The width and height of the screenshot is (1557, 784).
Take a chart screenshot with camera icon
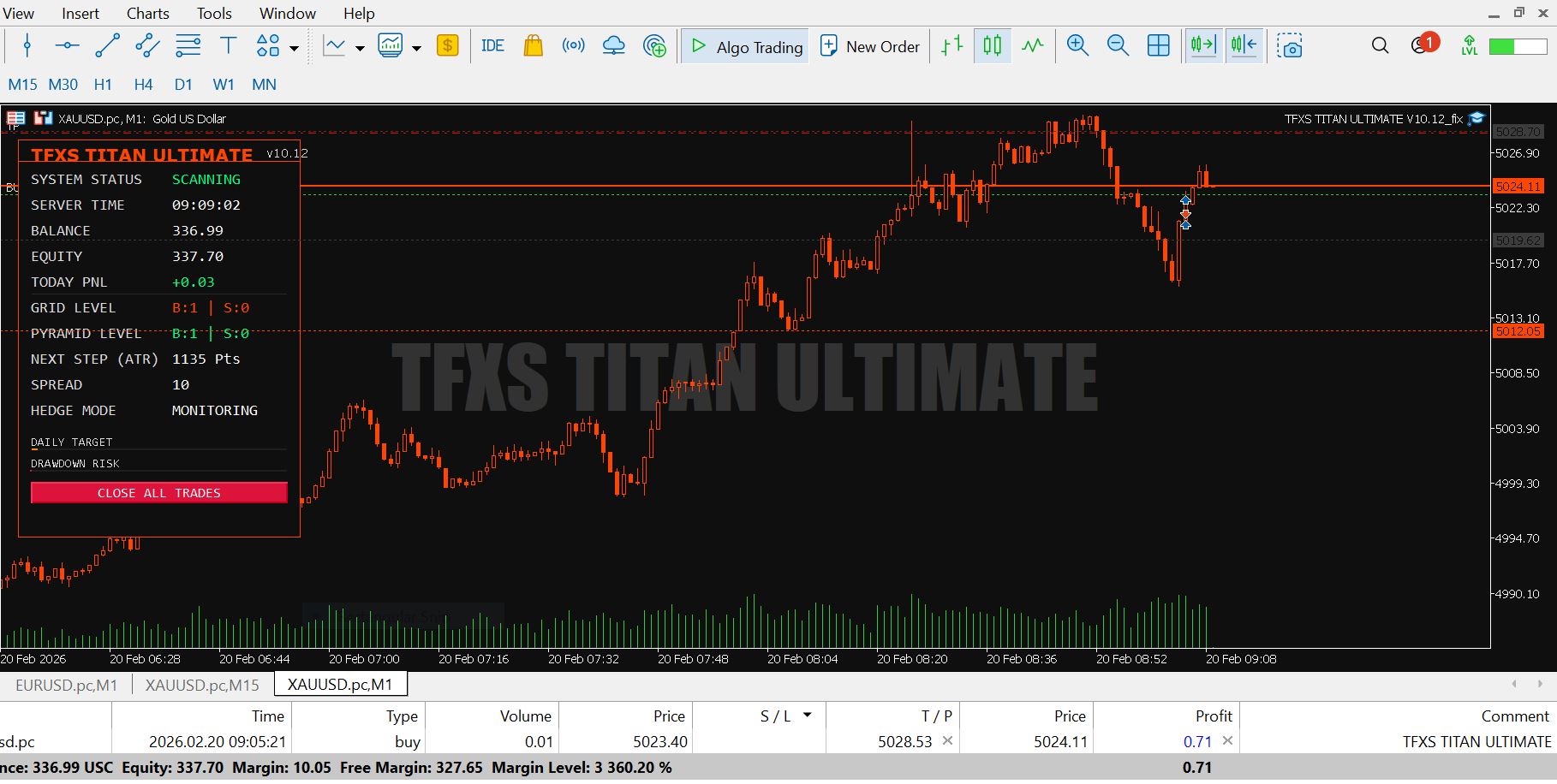(1289, 46)
